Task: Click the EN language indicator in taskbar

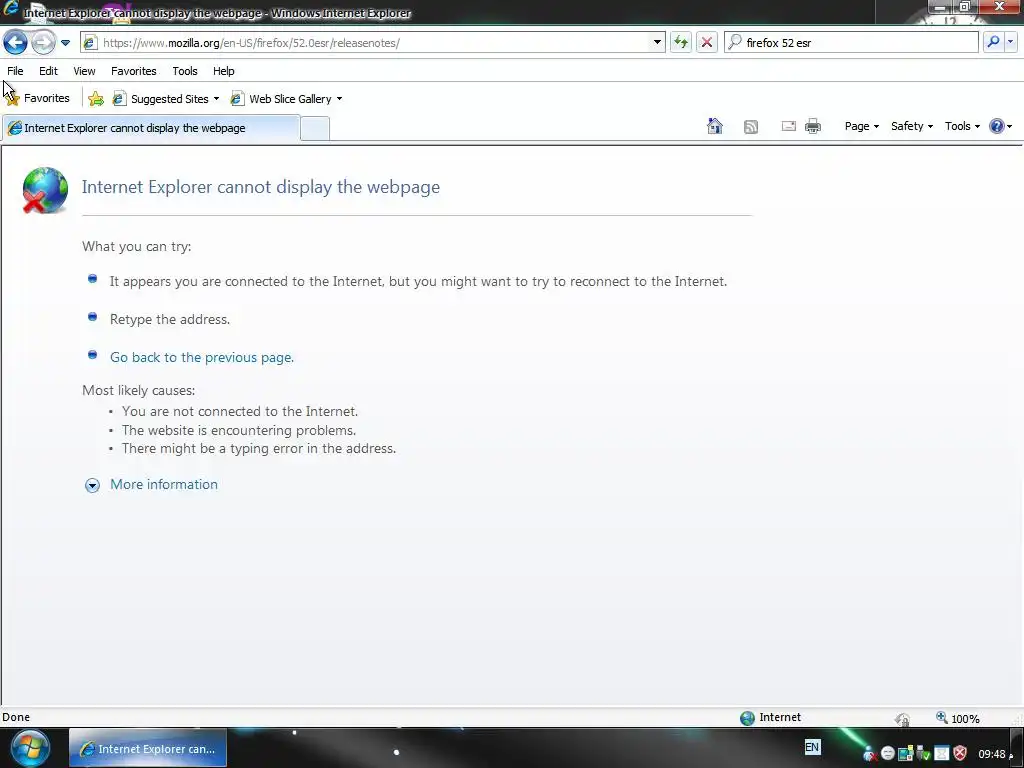Action: (x=812, y=747)
